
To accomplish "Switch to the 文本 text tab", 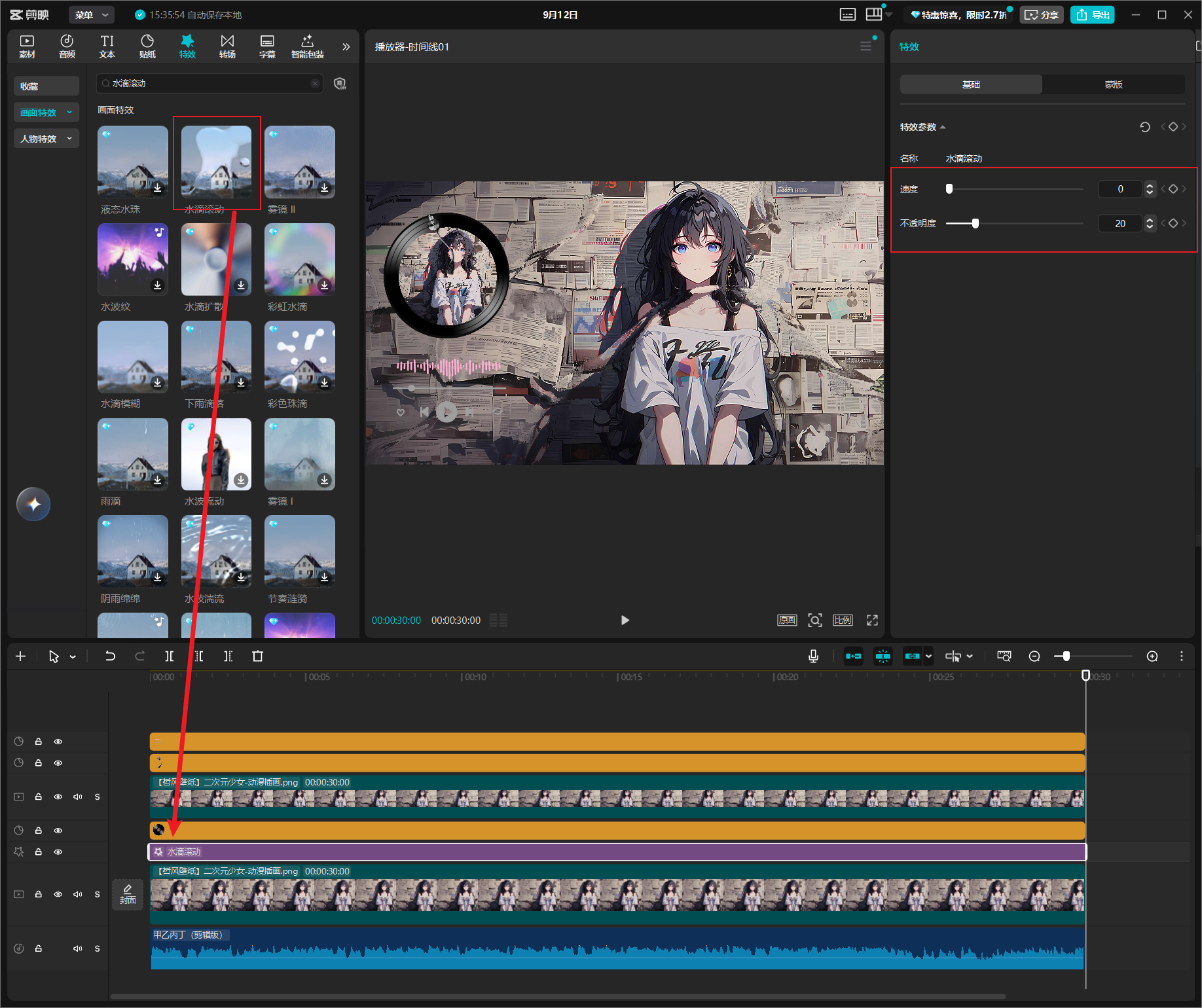I will tap(107, 46).
